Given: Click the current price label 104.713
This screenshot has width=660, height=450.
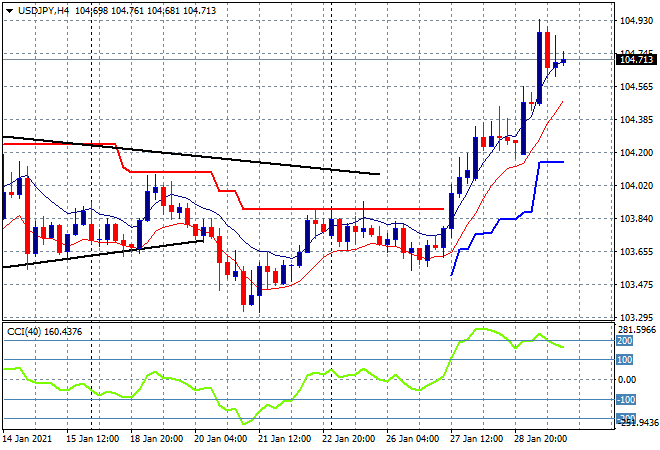Looking at the screenshot, I should point(637,60).
